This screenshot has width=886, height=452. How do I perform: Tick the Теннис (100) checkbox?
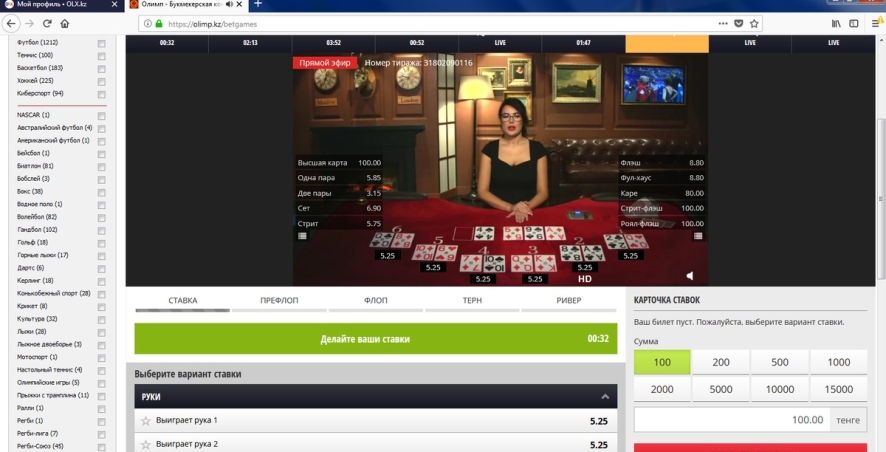(101, 56)
